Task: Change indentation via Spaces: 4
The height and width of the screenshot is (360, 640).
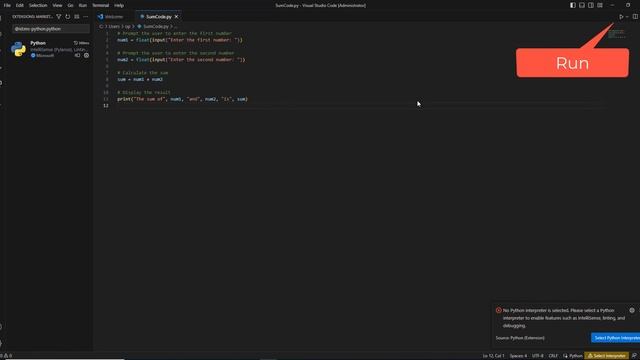Action: 518,356
